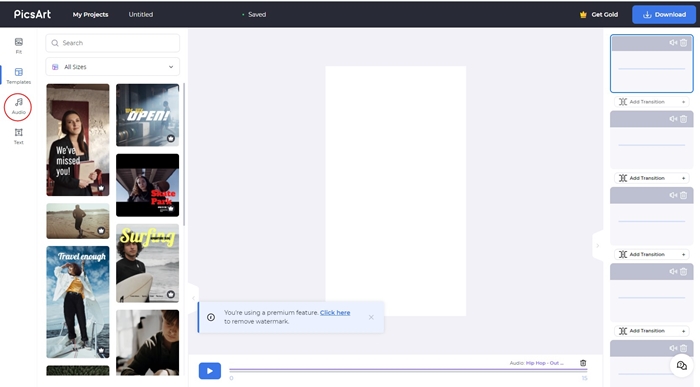This screenshot has width=700, height=387.
Task: Click the search magnifier icon
Action: click(x=55, y=43)
